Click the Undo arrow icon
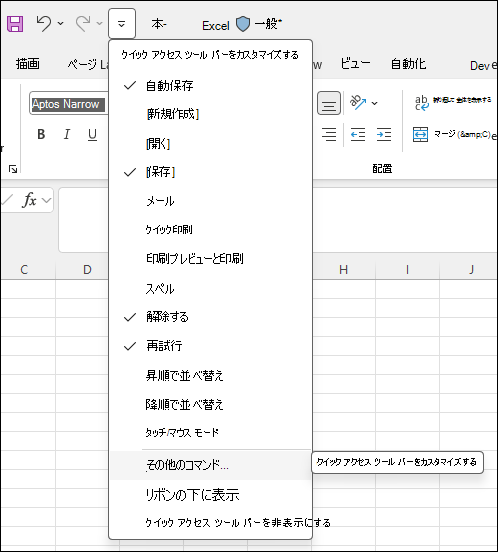498x552 pixels. [43, 24]
